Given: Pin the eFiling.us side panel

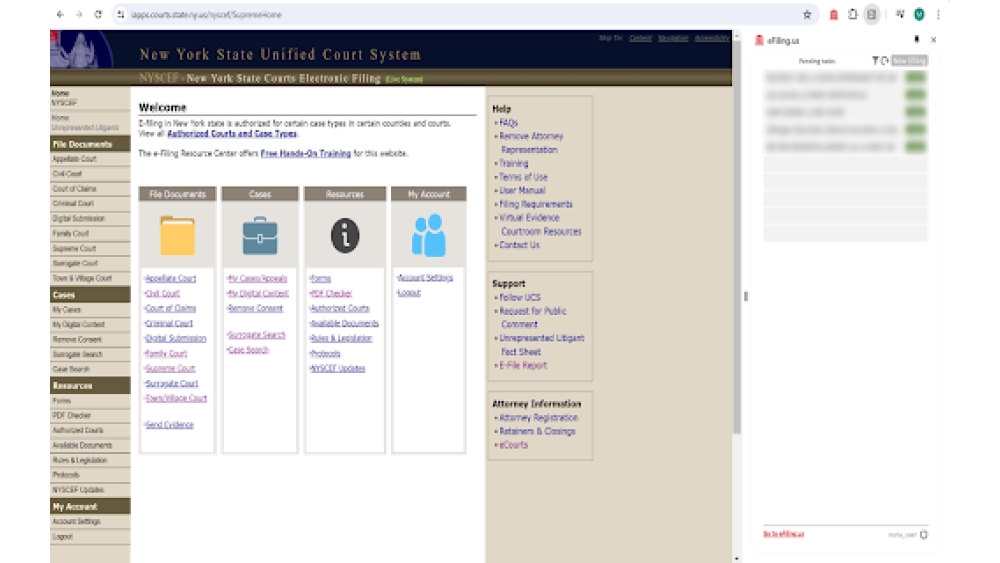Looking at the screenshot, I should click(x=916, y=40).
